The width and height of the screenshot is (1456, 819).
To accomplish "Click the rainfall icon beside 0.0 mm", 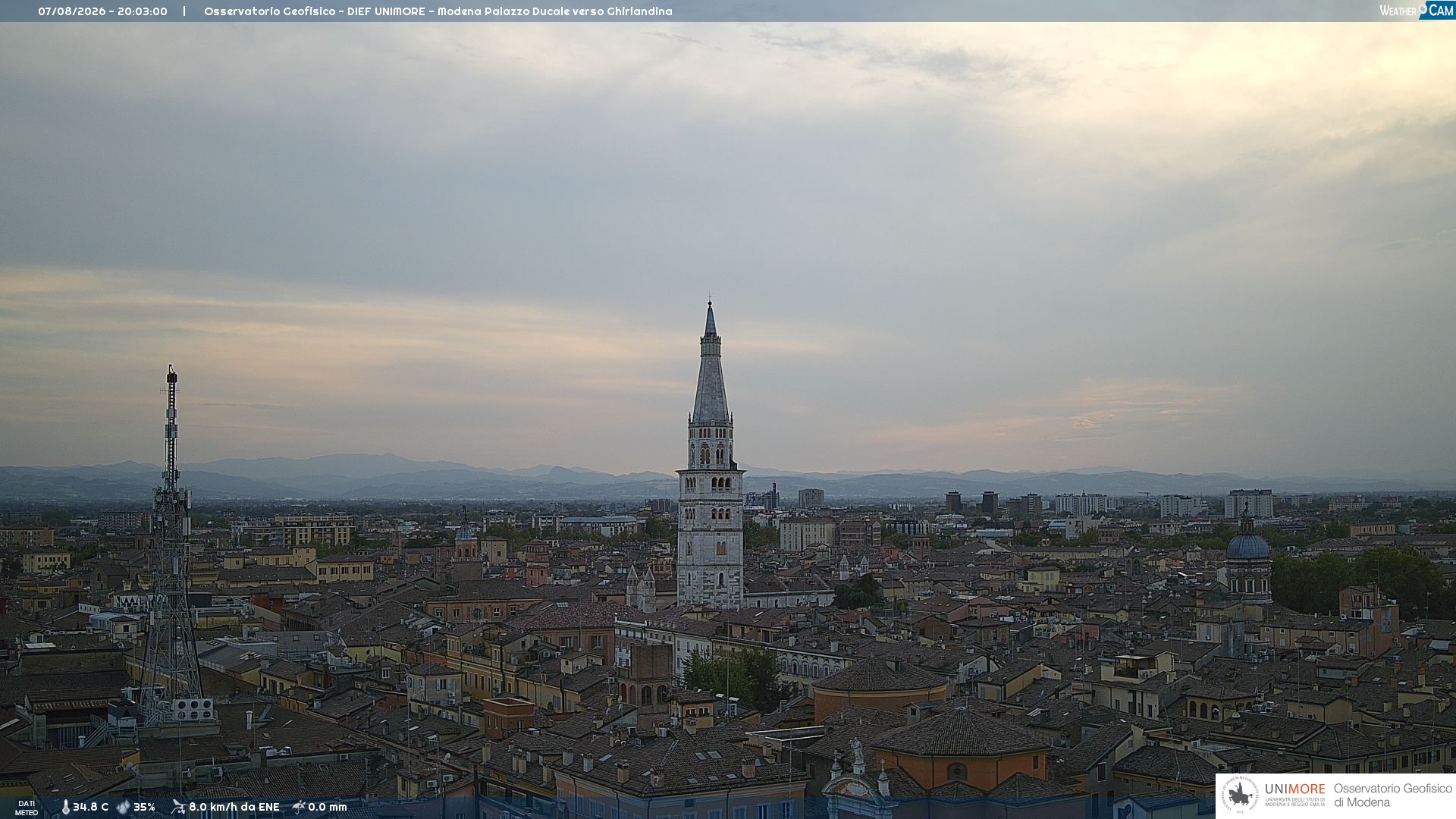I will pyautogui.click(x=299, y=807).
